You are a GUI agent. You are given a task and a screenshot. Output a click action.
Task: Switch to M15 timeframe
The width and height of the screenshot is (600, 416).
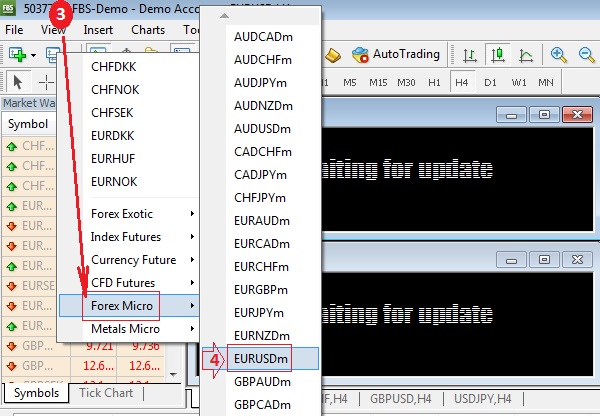[378, 82]
